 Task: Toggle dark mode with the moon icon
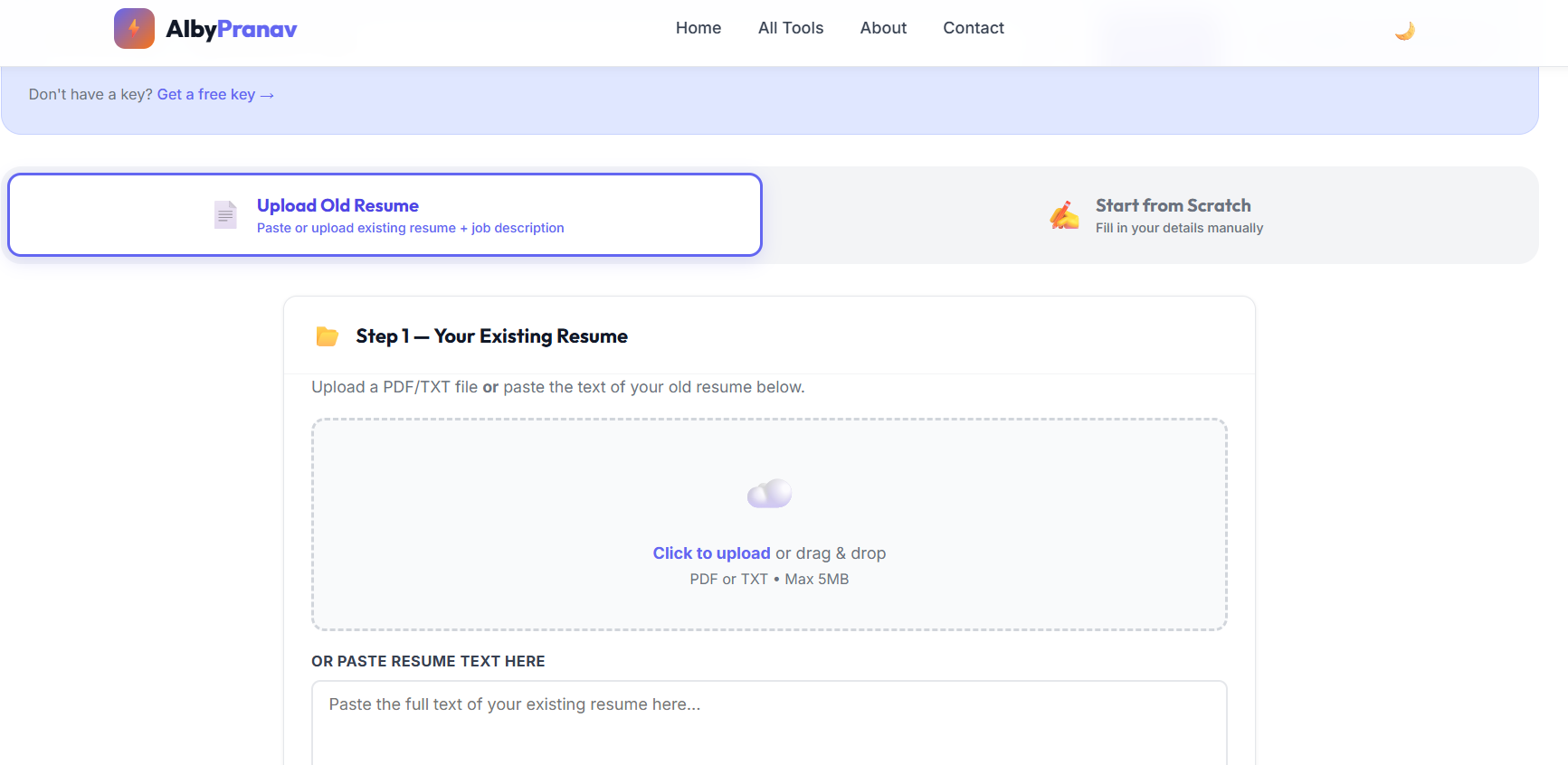point(1404,31)
